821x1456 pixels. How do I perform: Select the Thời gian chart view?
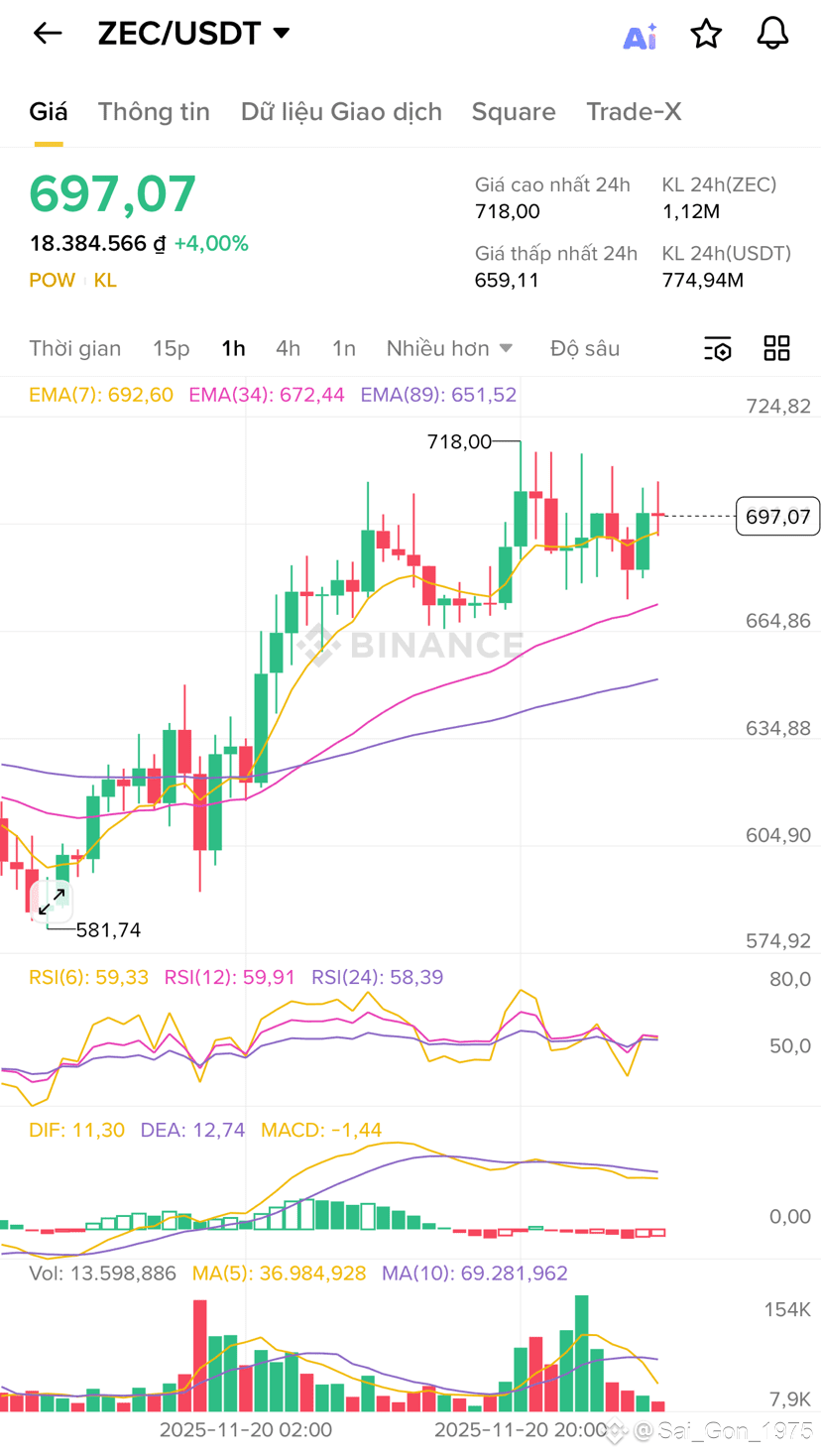[75, 348]
